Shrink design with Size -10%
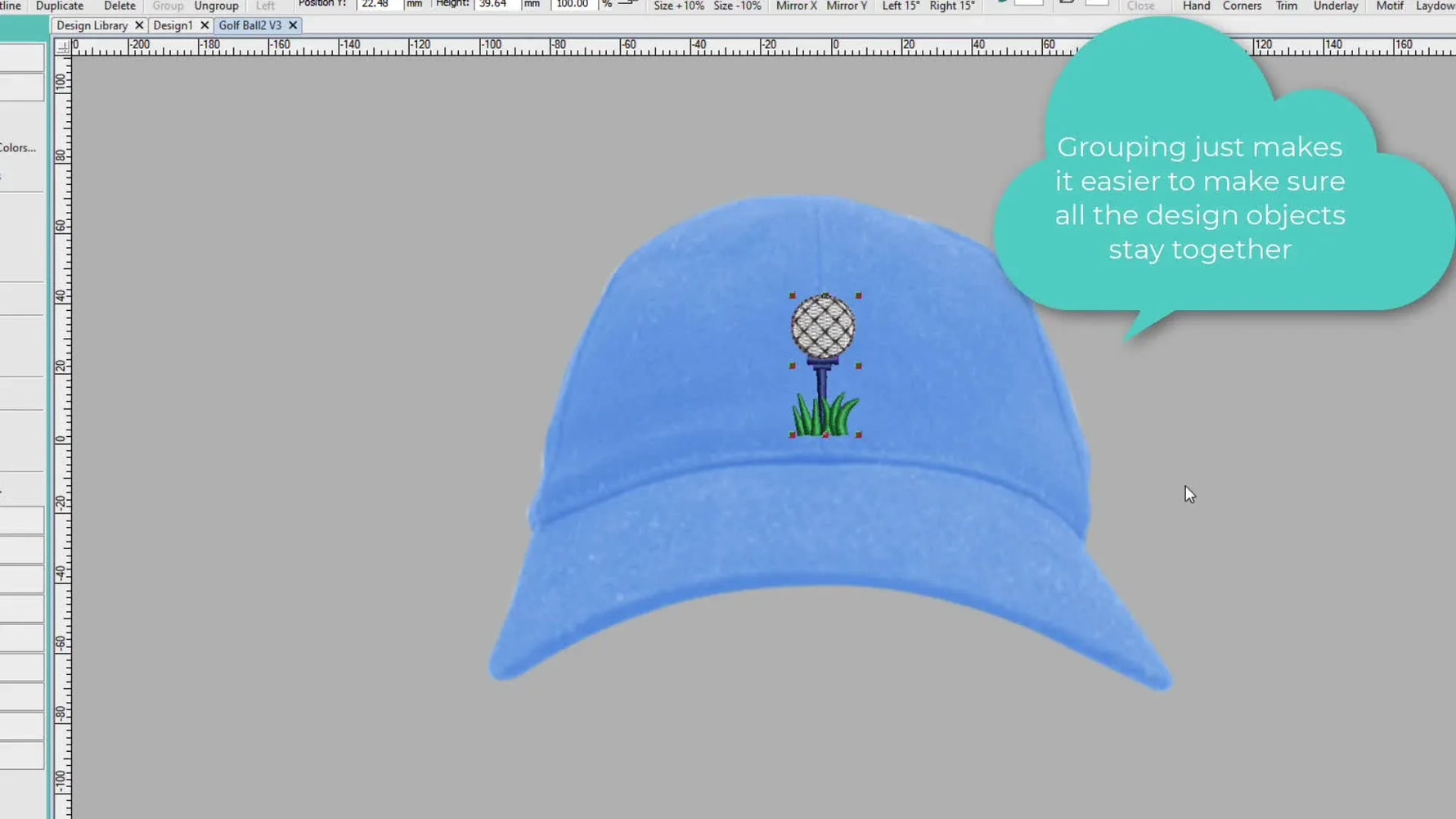The image size is (1456, 819). tap(737, 6)
